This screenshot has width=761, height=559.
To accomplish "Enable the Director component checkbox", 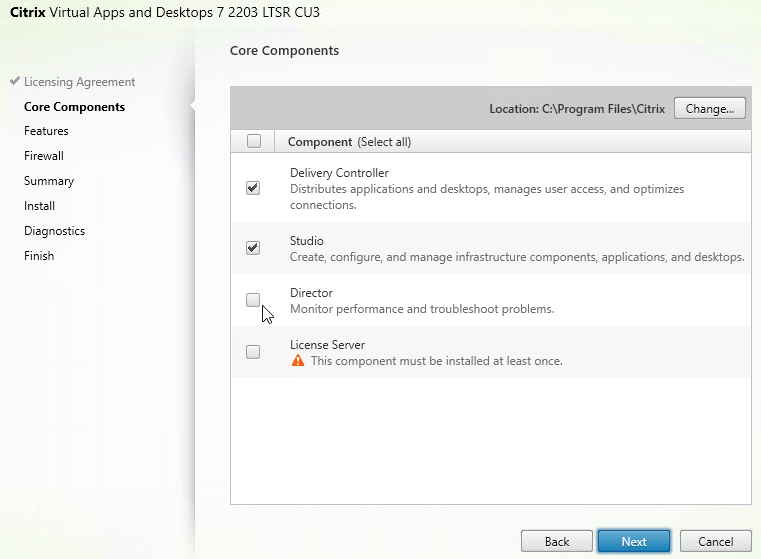I will click(x=253, y=300).
